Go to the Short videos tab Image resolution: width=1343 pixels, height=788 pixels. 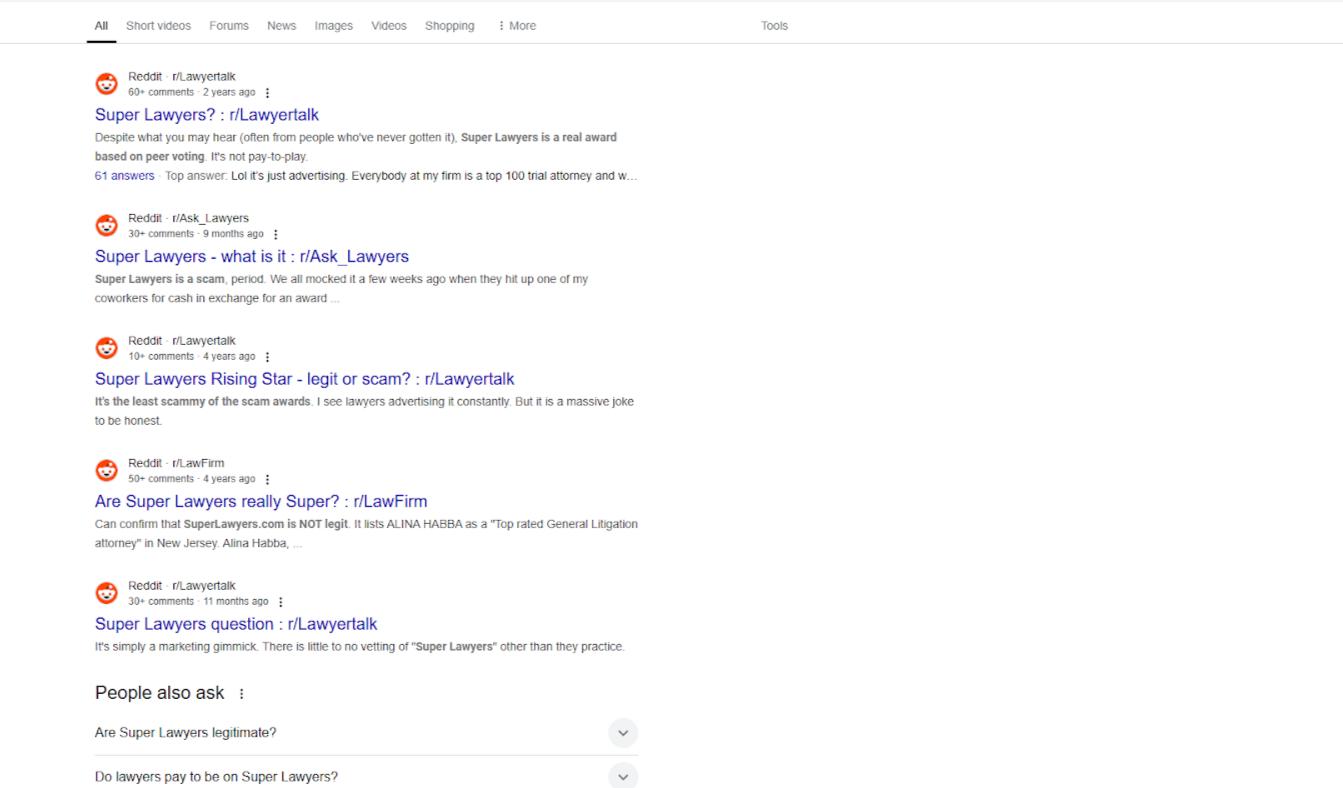point(158,26)
